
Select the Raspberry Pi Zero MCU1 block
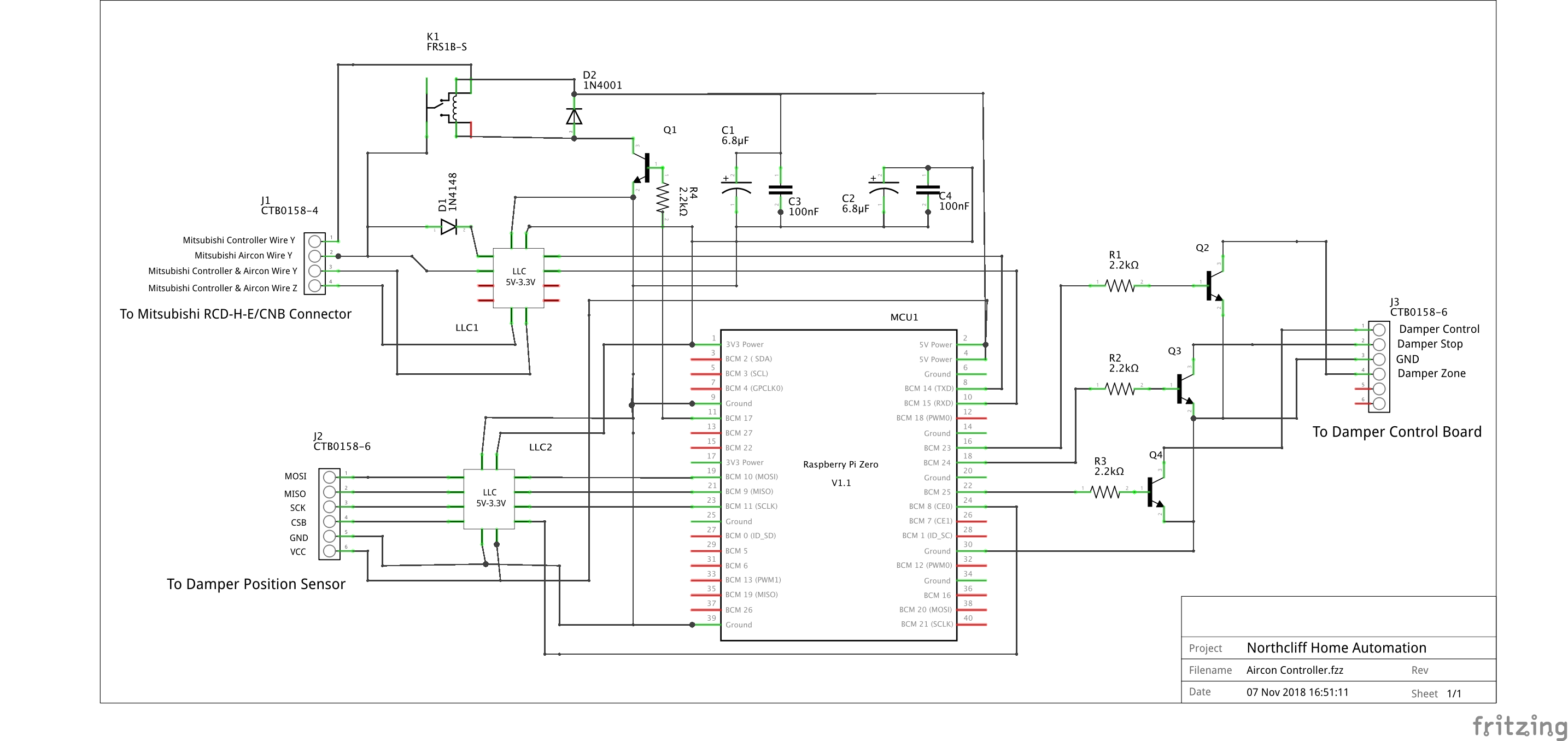coord(838,485)
